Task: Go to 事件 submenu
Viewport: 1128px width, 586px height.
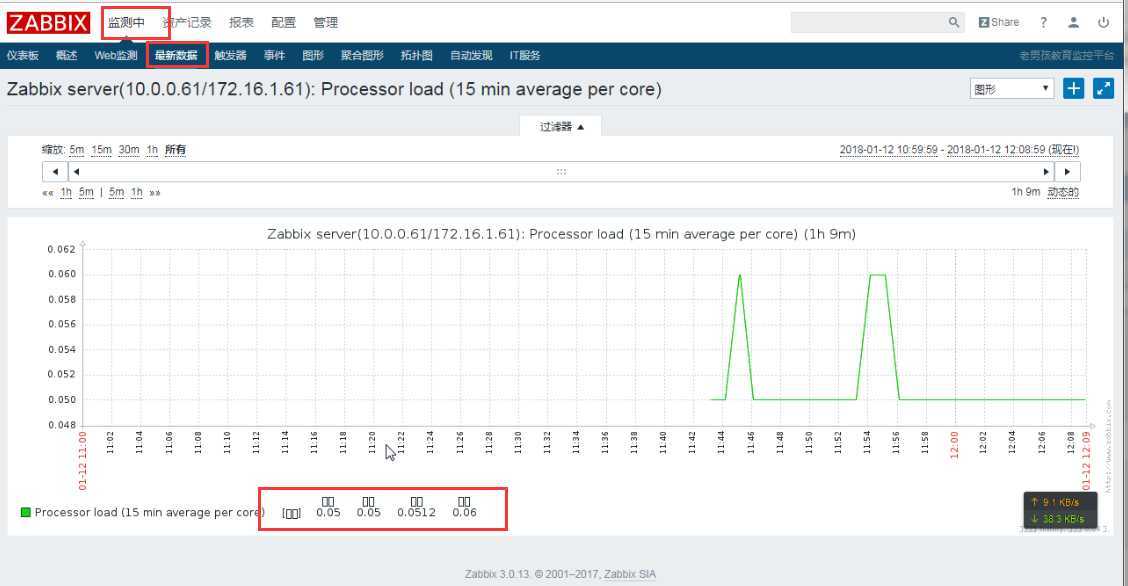Action: click(x=274, y=55)
